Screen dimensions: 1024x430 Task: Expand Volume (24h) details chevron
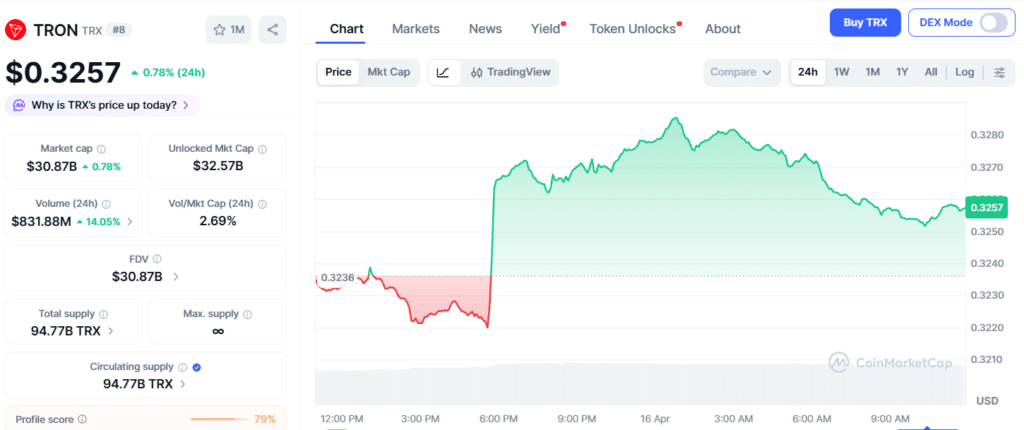130,222
